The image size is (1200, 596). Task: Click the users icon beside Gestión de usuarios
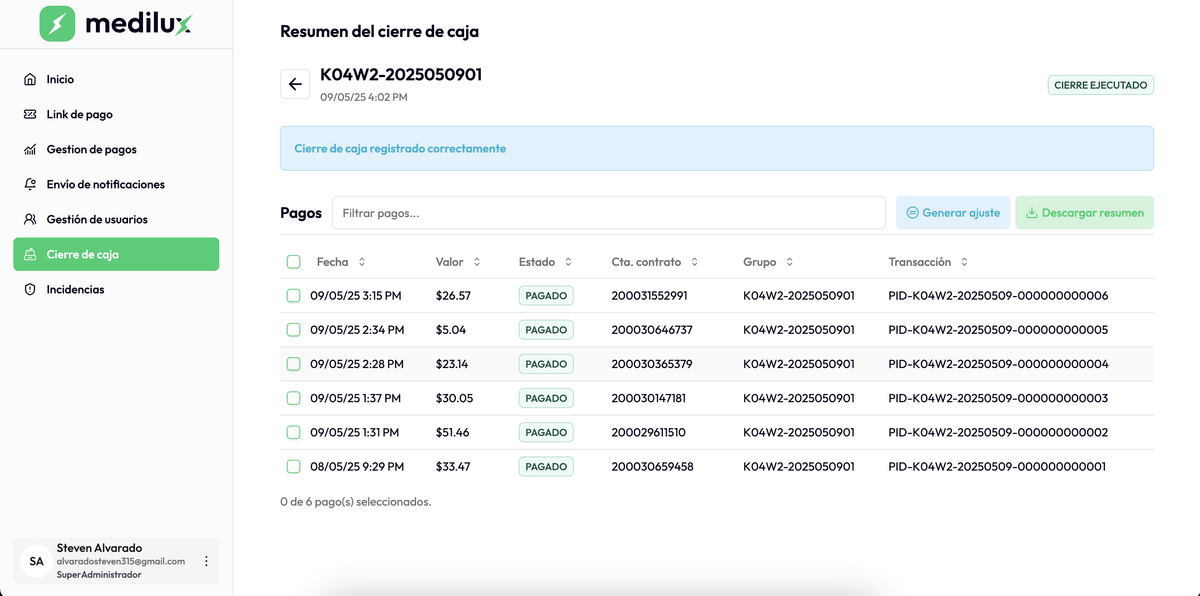pos(30,219)
